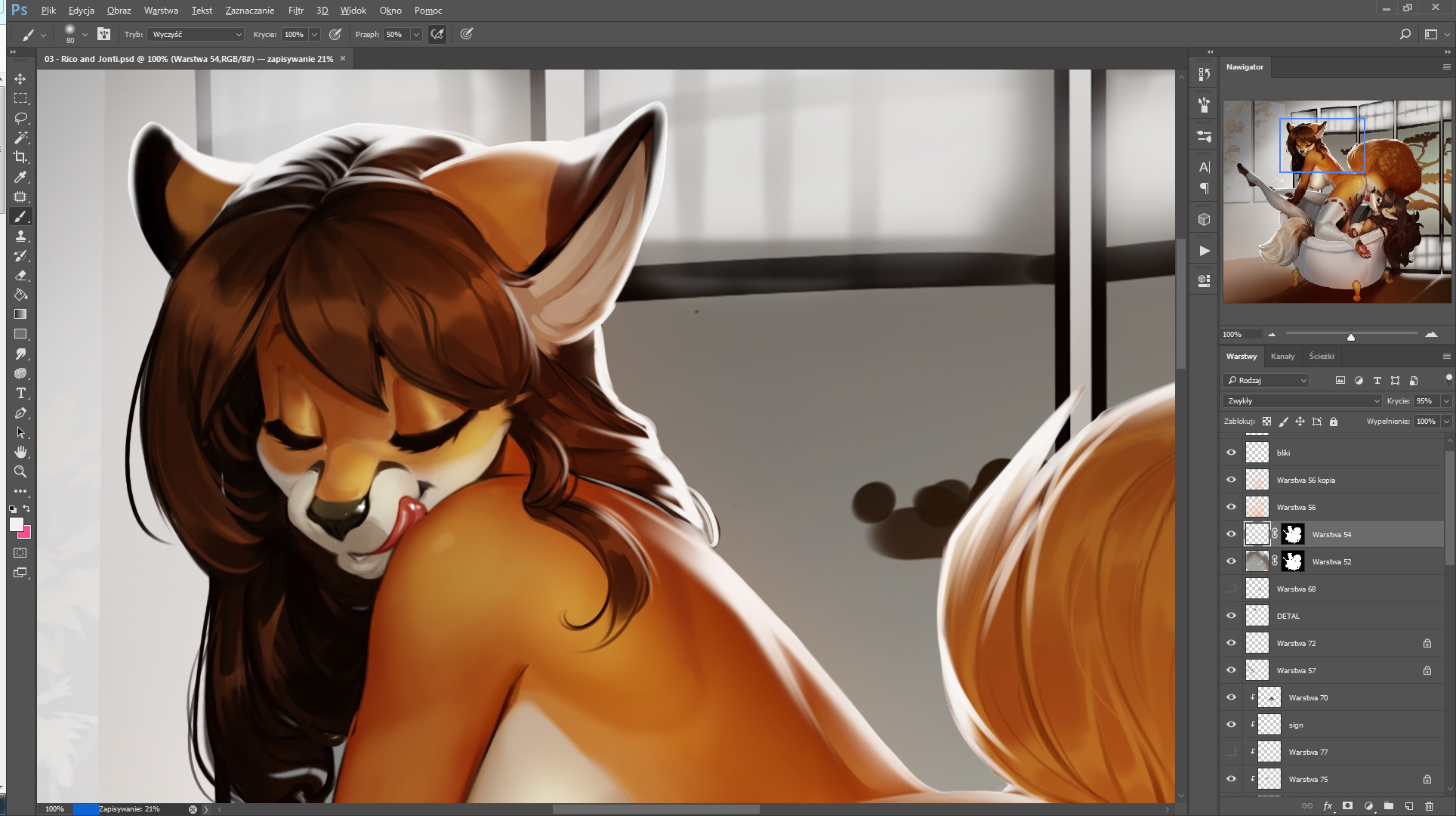The height and width of the screenshot is (816, 1456).
Task: Toggle visibility of the DETAL layer
Action: tap(1231, 616)
